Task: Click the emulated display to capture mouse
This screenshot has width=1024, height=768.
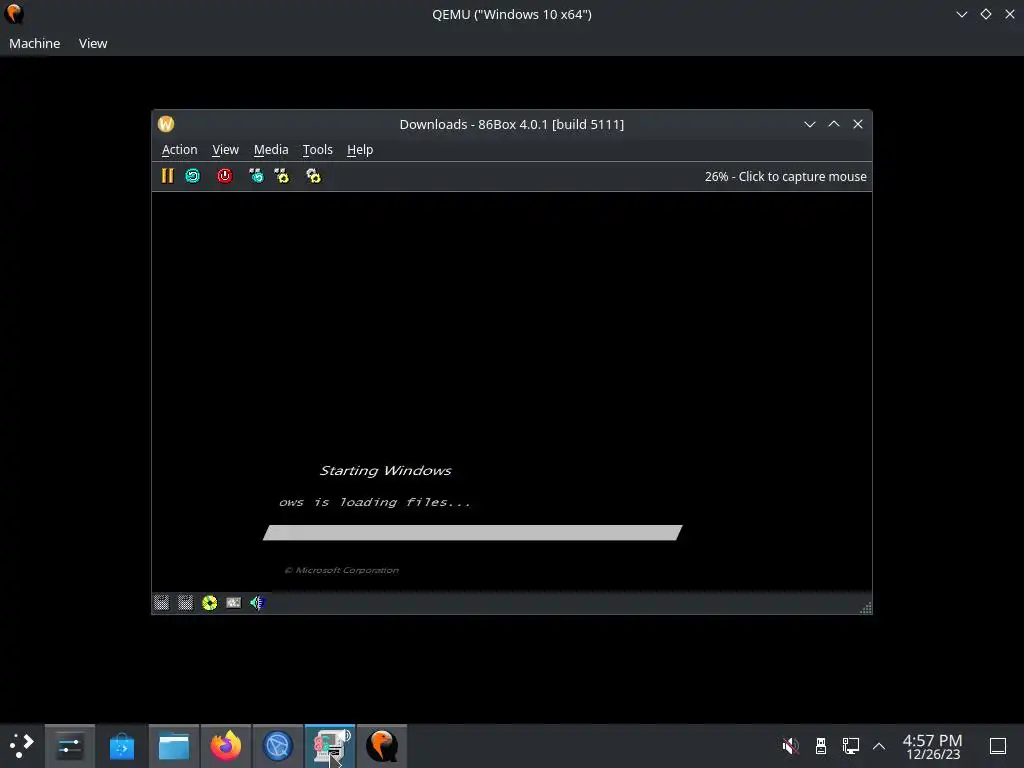Action: click(x=512, y=392)
